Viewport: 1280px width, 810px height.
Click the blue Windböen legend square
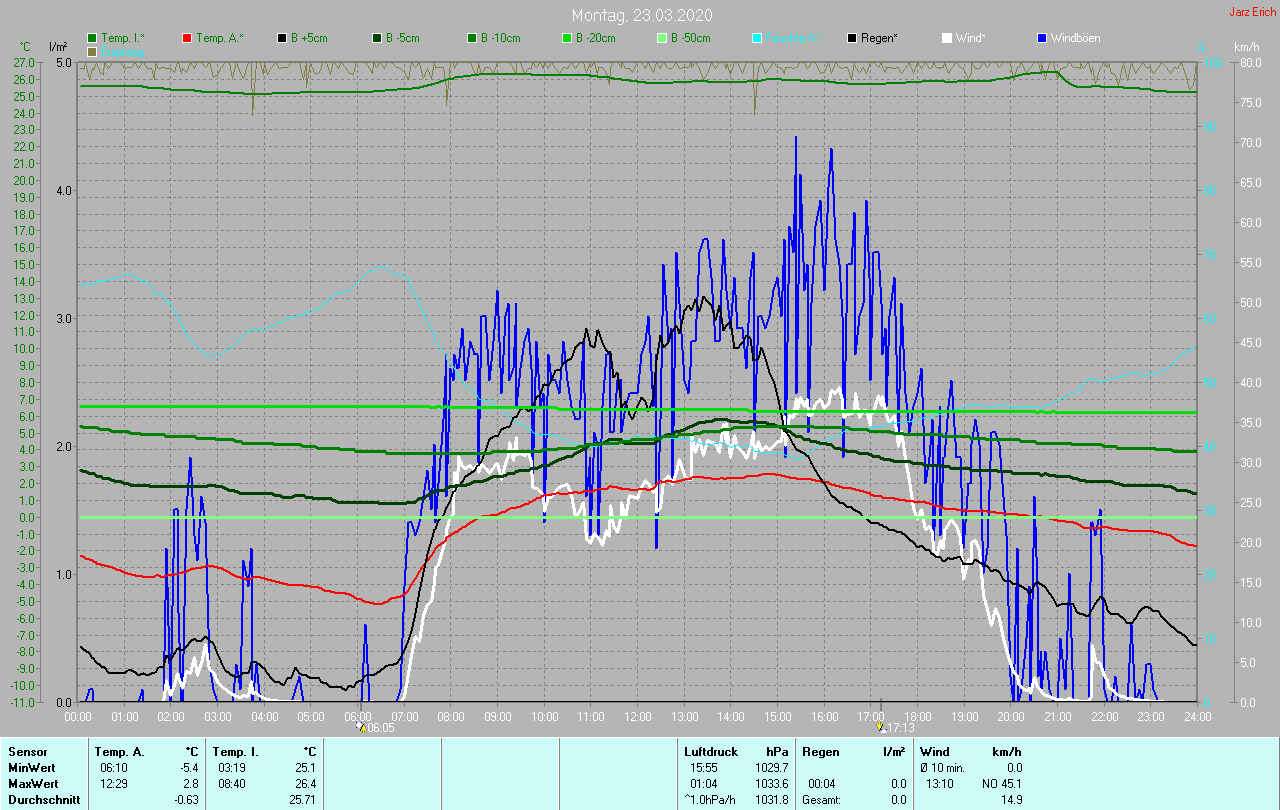coord(1041,38)
